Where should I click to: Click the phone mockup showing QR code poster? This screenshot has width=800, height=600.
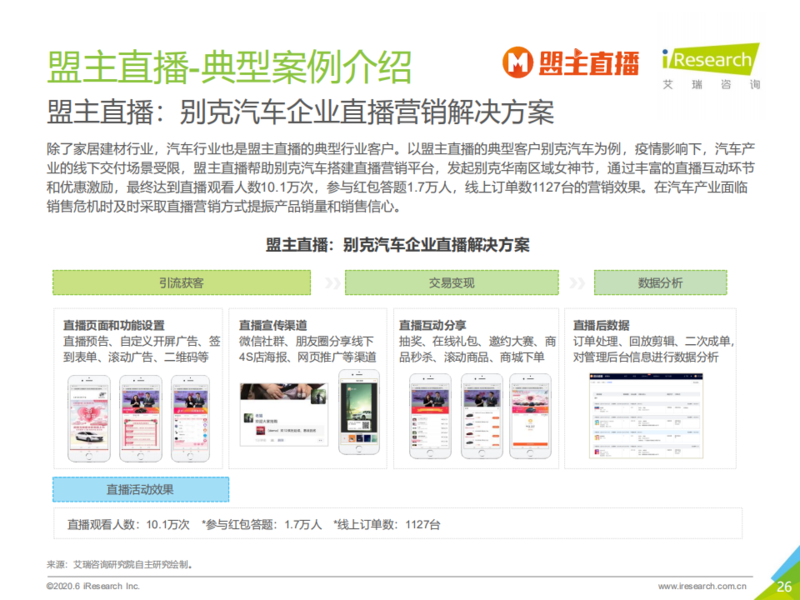359,412
